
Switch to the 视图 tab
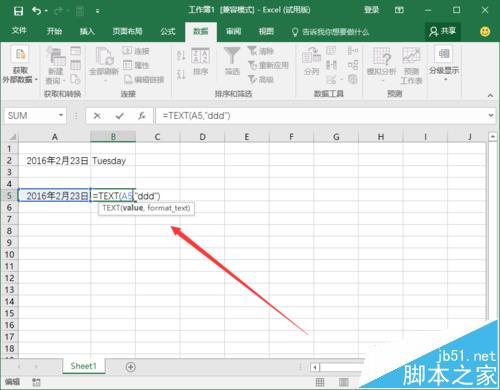(266, 31)
